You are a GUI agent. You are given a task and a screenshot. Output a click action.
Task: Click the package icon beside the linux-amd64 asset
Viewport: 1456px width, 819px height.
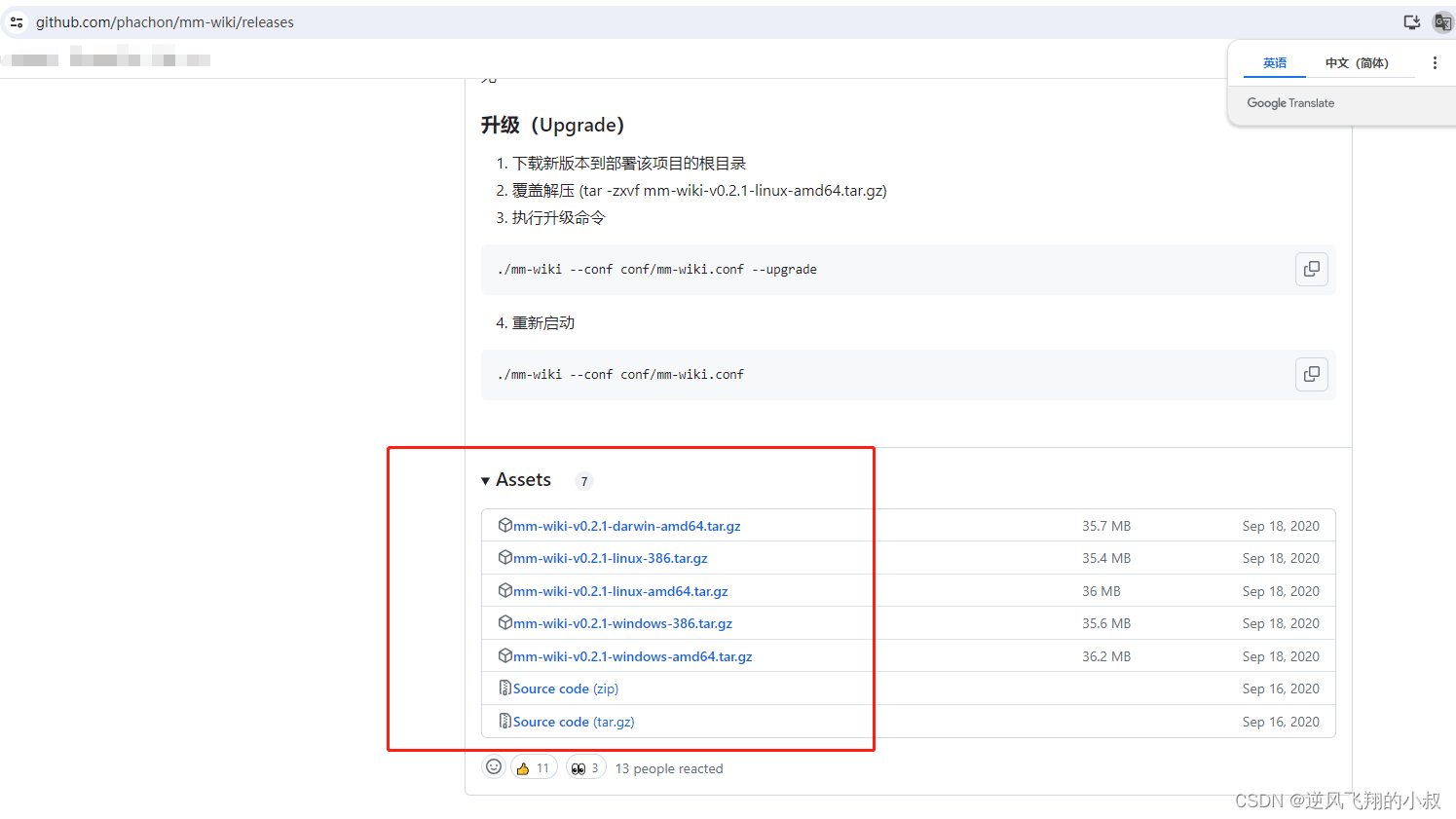(x=504, y=590)
